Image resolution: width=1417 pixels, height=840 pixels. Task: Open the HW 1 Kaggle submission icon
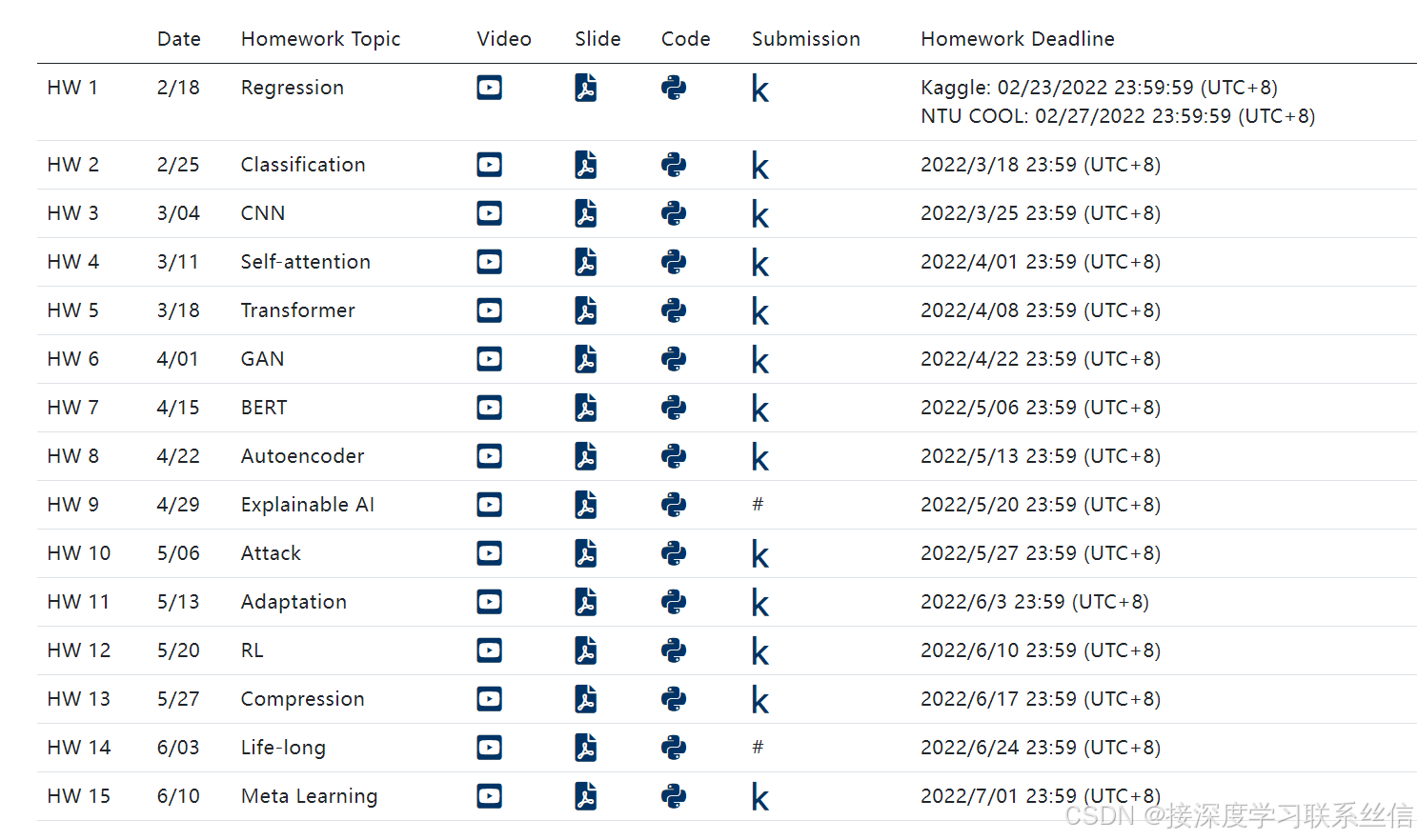pos(759,89)
